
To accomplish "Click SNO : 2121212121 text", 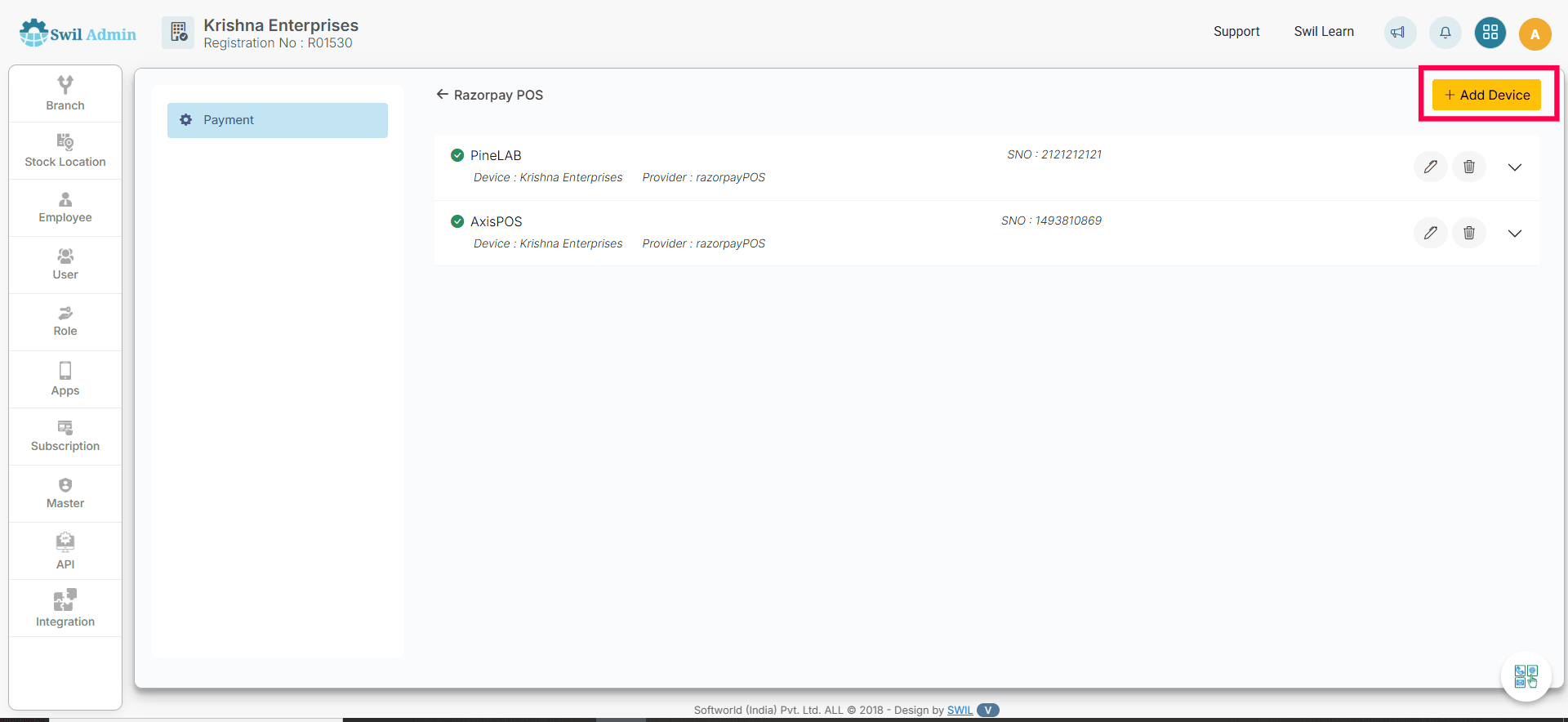I will click(x=1054, y=154).
